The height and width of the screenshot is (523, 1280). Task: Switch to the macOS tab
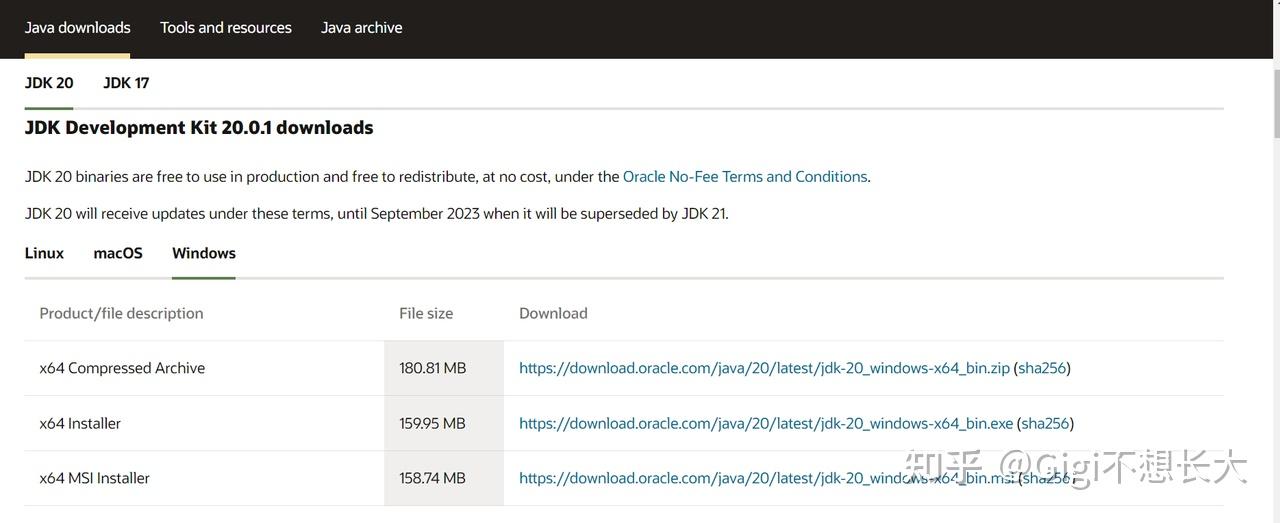(118, 253)
